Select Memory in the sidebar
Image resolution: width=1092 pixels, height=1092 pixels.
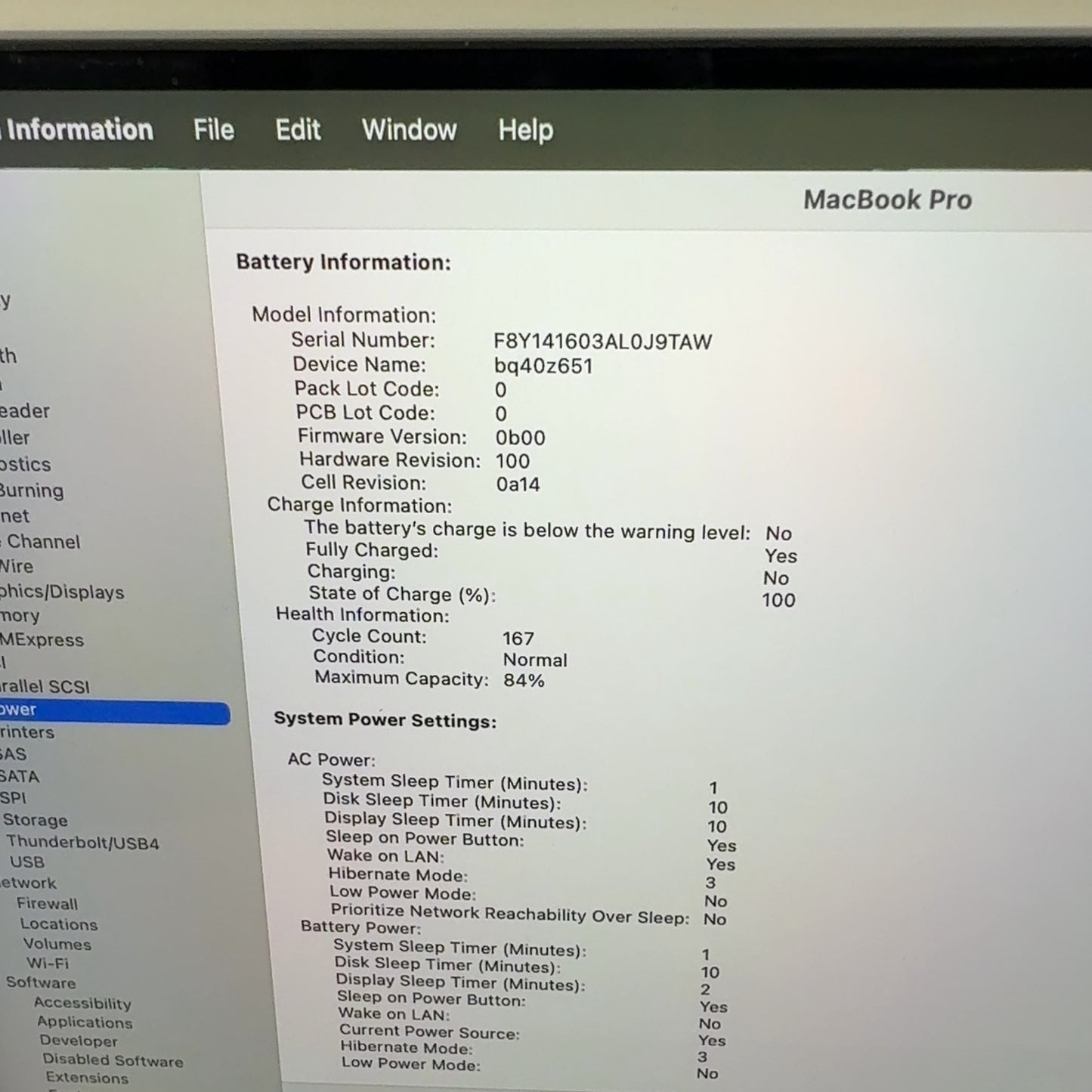coord(20,617)
